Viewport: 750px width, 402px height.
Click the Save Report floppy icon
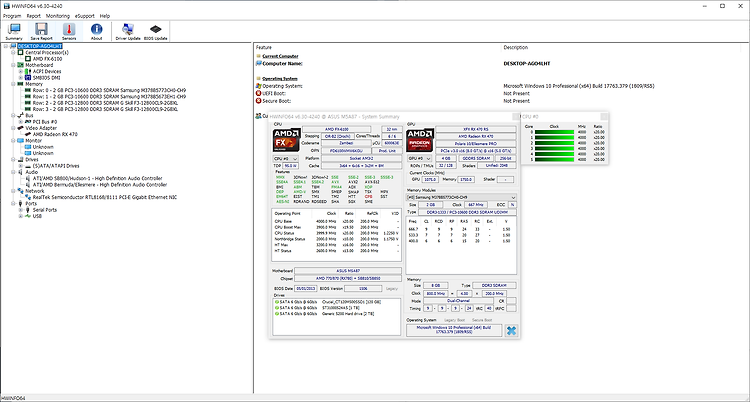(41, 31)
